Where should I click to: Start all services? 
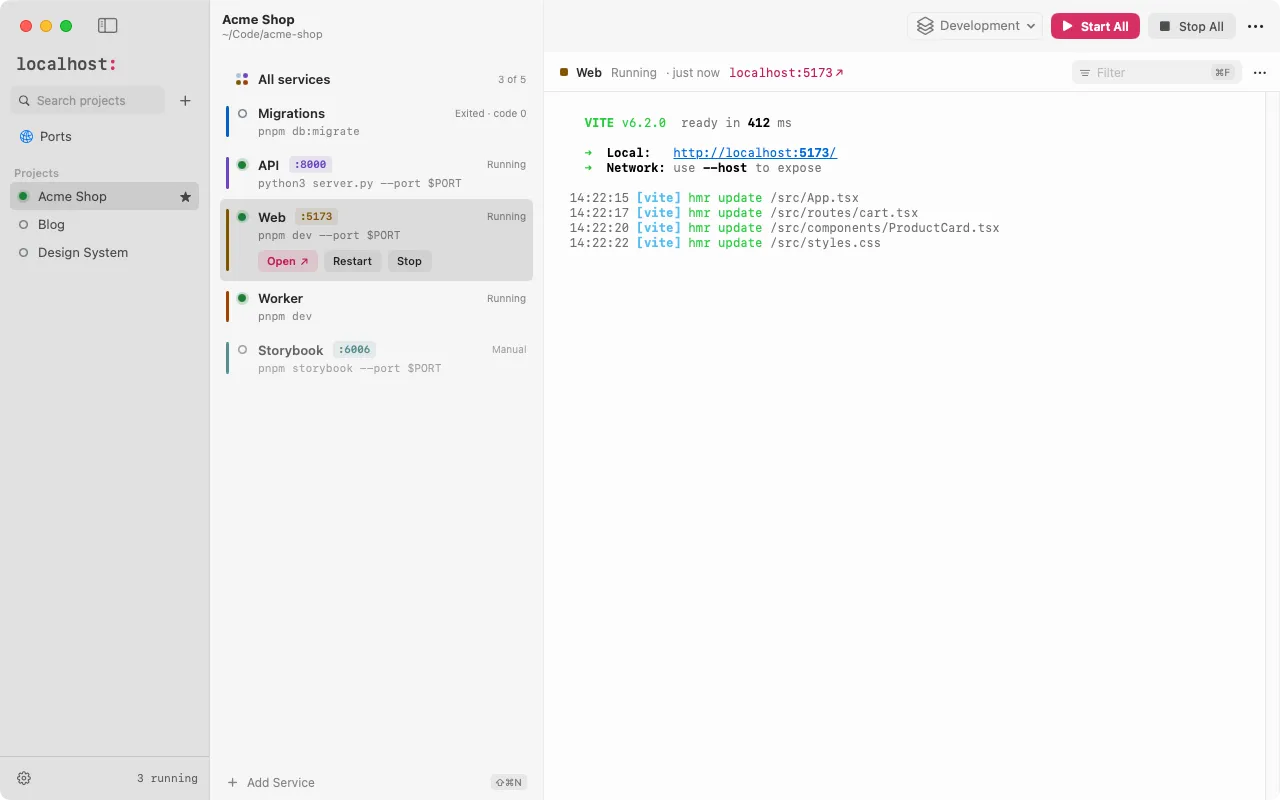tap(1095, 26)
